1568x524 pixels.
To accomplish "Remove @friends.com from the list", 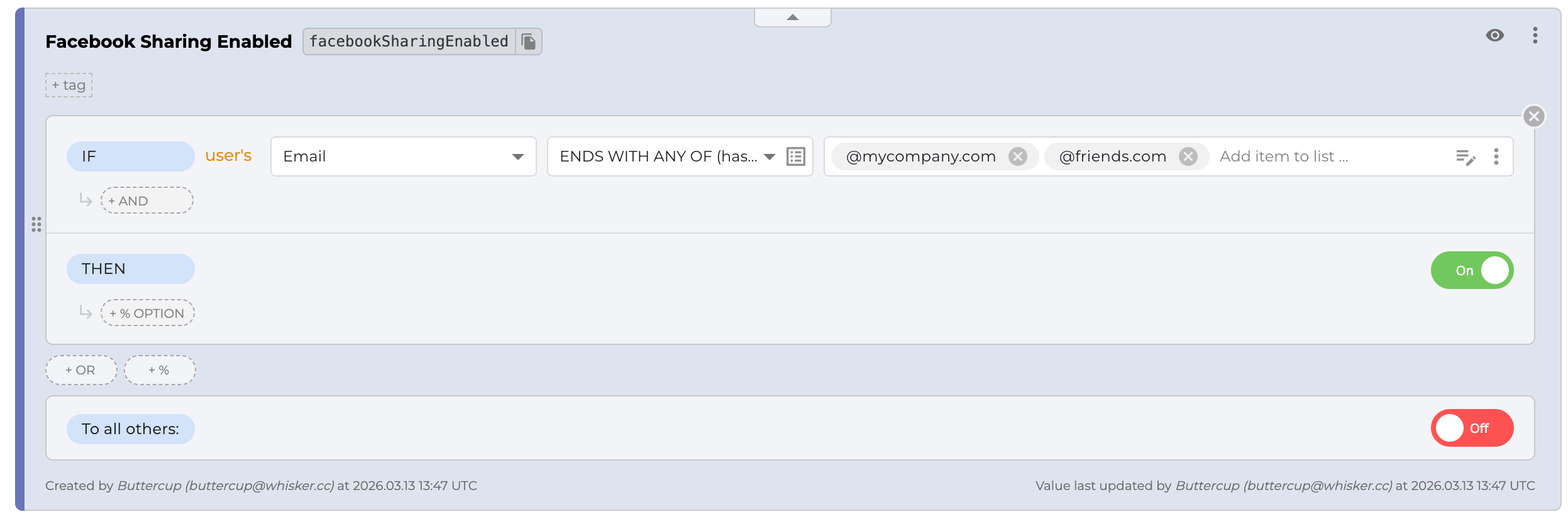I will 1188,156.
